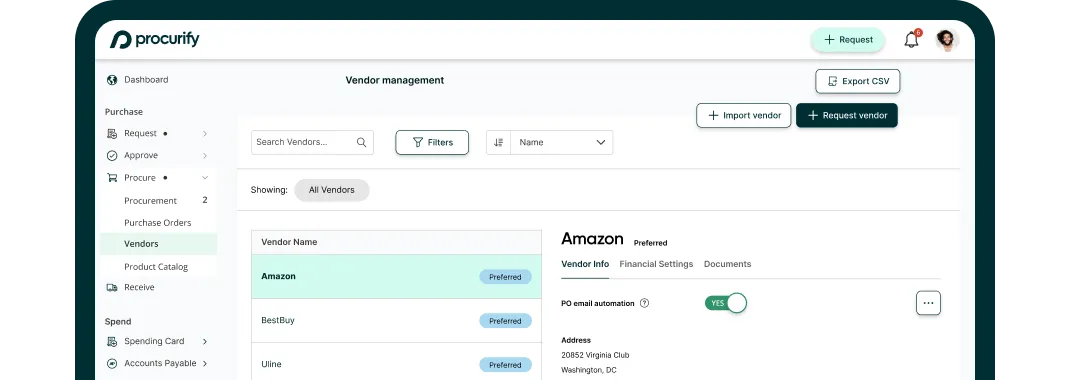The height and width of the screenshot is (380, 1070).
Task: Click the sort order icon
Action: (498, 143)
